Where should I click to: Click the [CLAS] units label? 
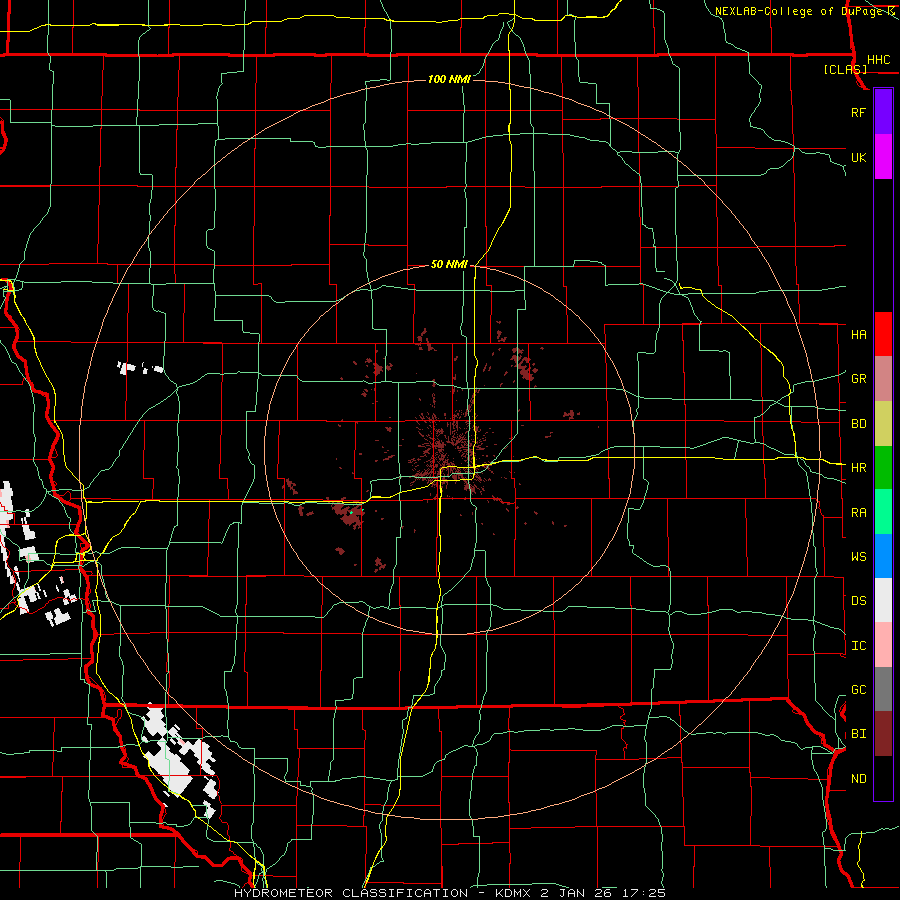[x=845, y=70]
